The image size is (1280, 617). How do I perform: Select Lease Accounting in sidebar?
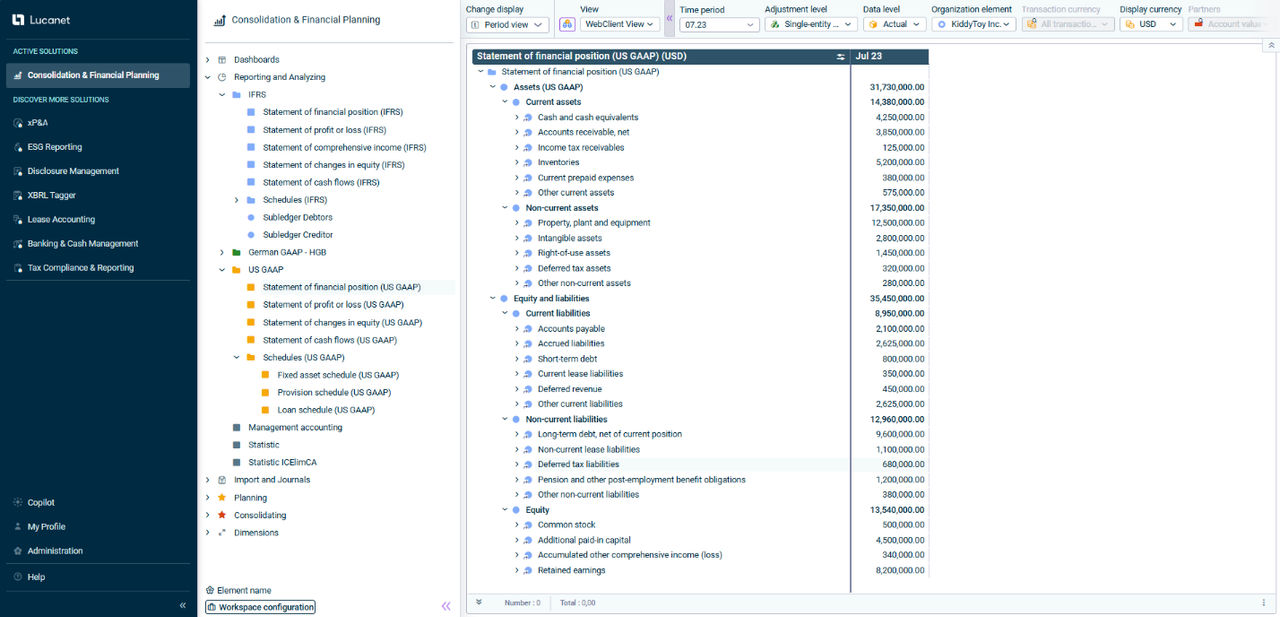[x=61, y=219]
